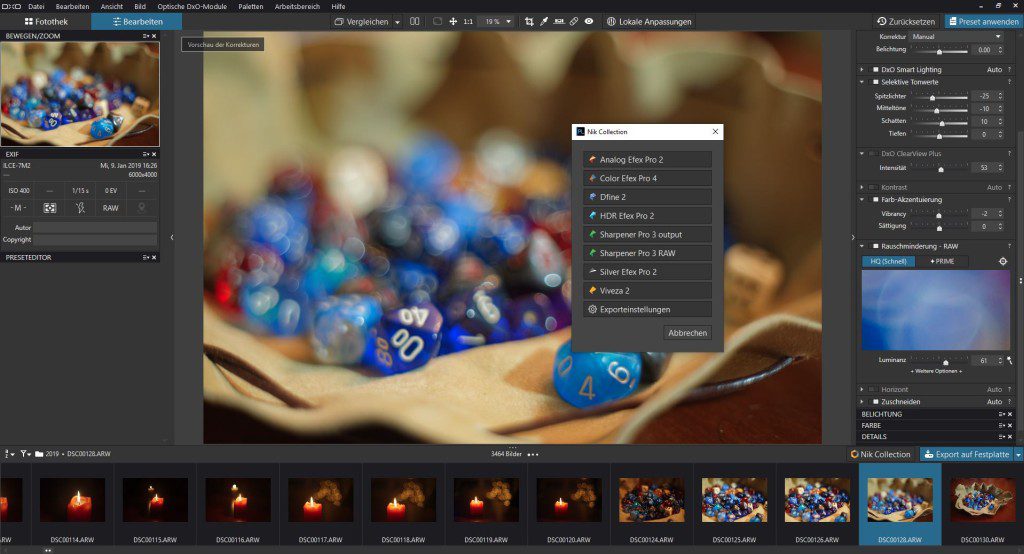Click the Nik Collection button above filmstrip

(x=880, y=454)
